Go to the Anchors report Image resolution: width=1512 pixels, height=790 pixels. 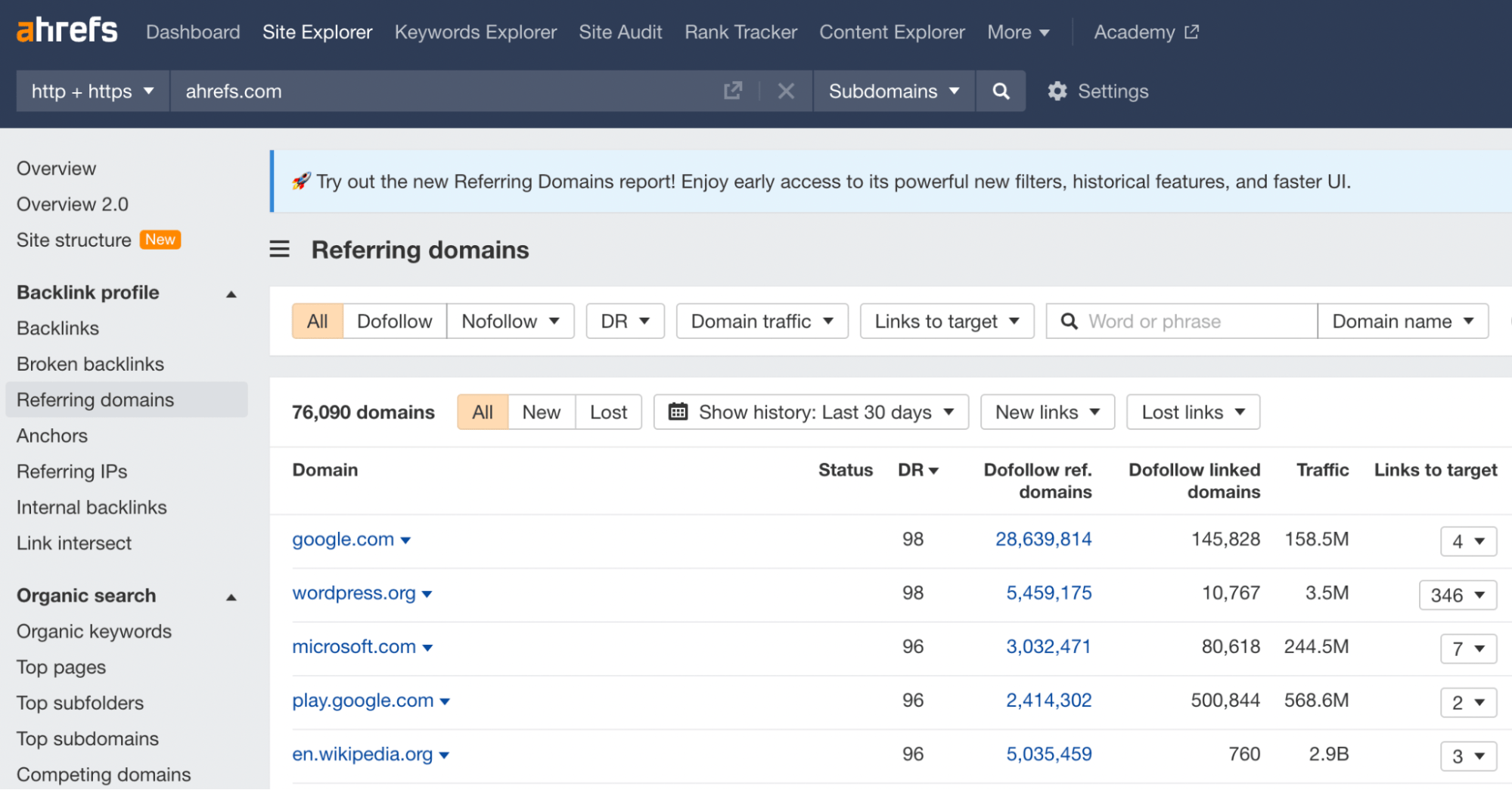click(51, 435)
